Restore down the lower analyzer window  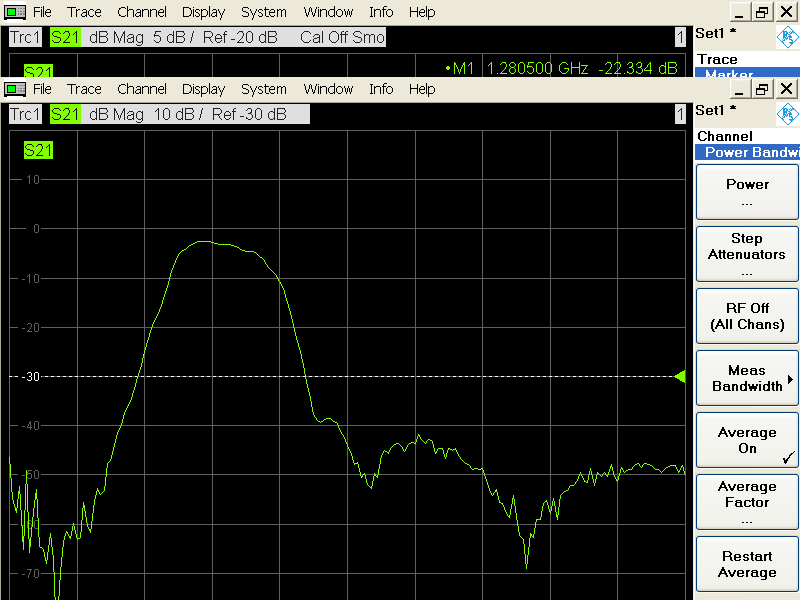tap(762, 89)
